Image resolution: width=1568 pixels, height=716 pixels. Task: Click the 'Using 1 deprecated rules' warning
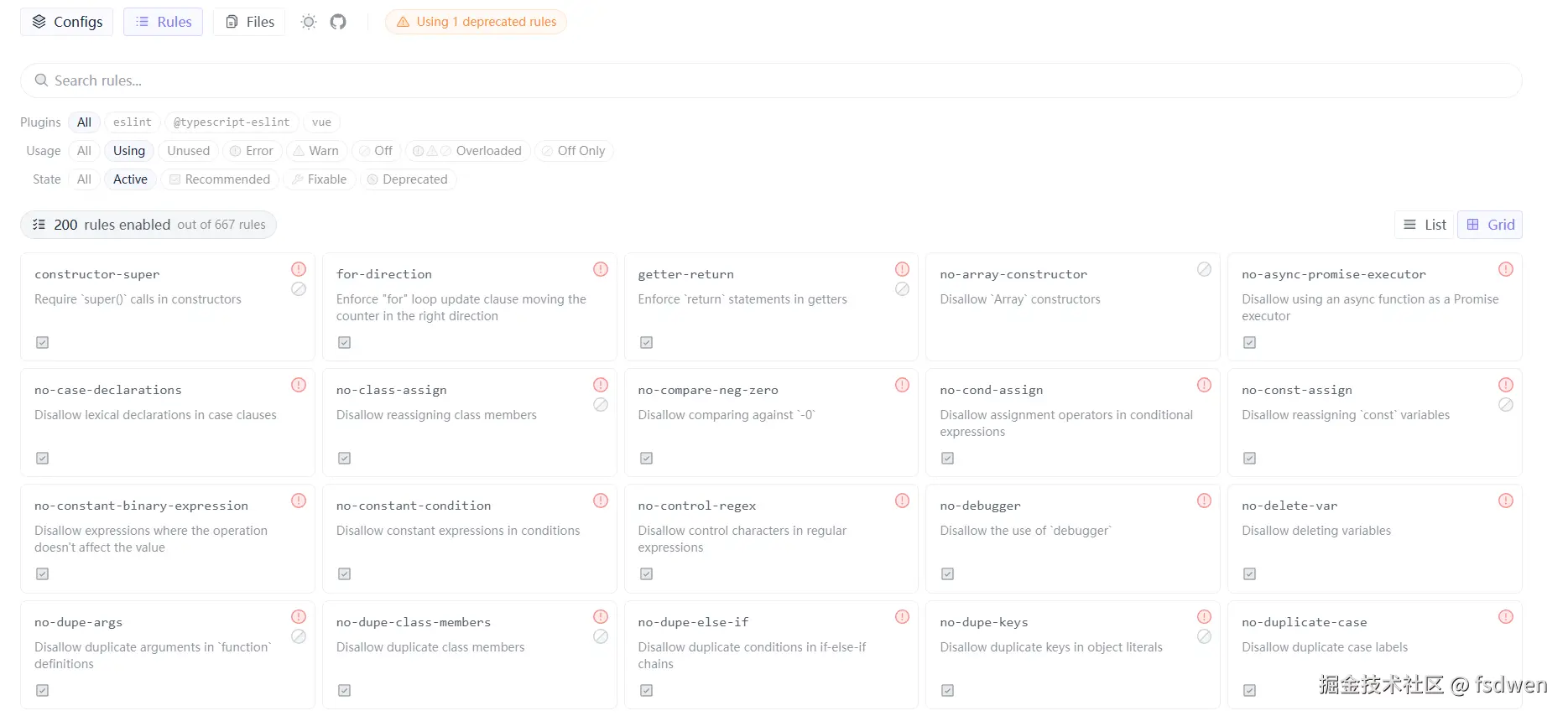click(x=476, y=22)
